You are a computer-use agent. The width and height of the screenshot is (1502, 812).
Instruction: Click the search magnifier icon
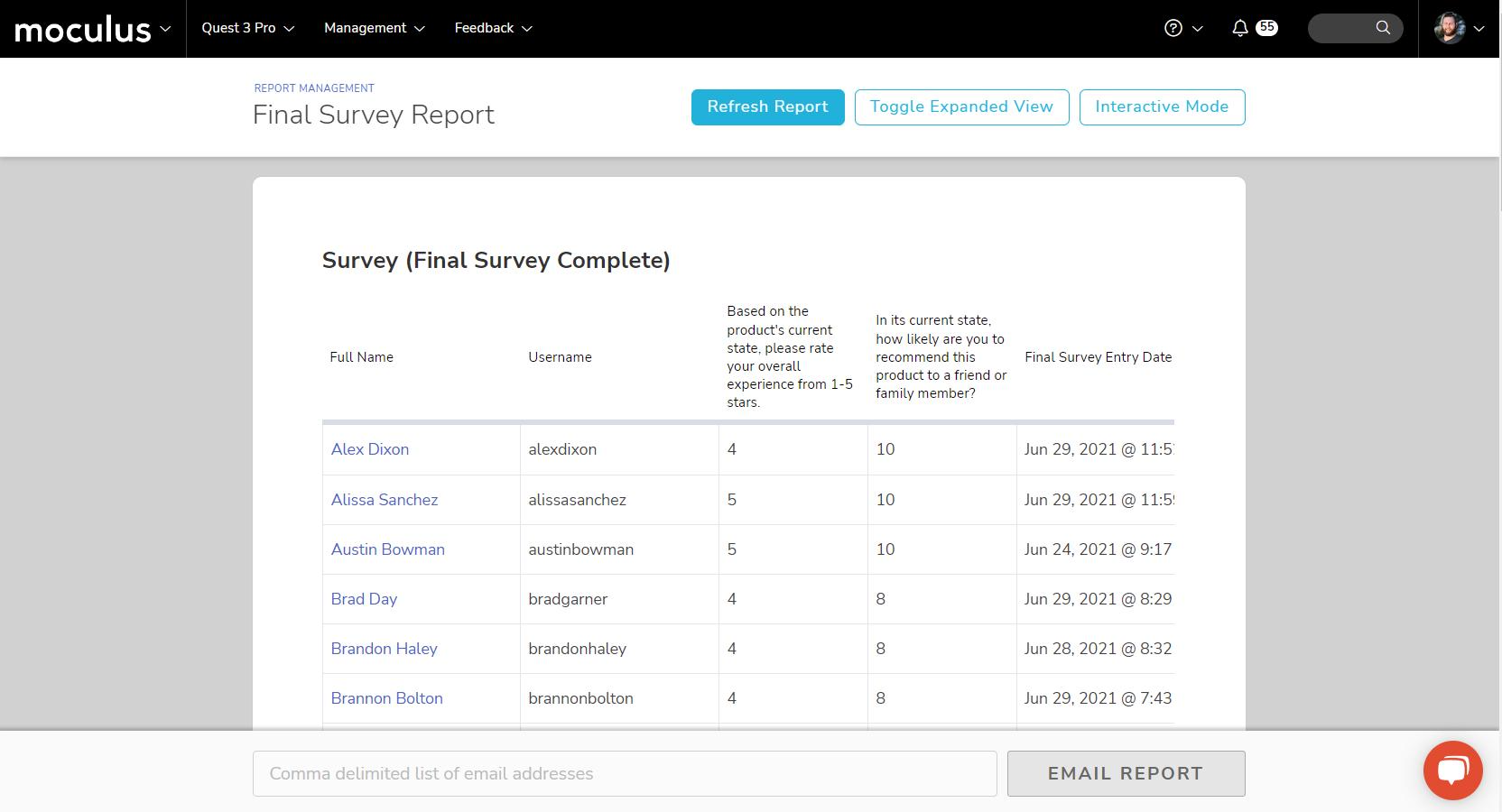1382,28
